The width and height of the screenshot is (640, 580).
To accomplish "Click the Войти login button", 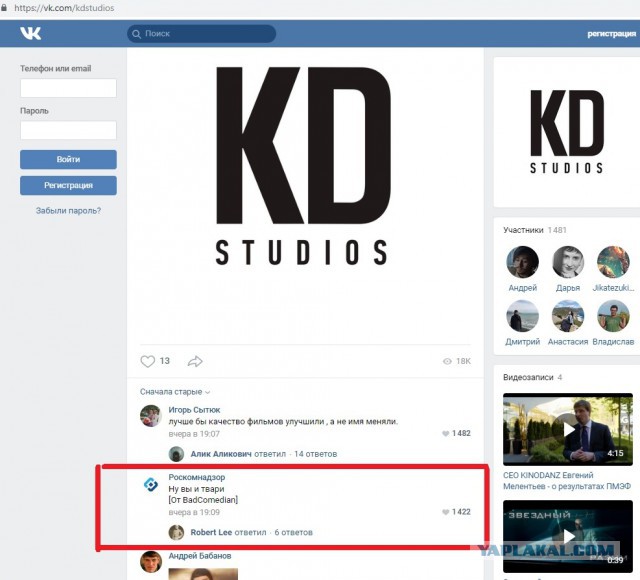I will (68, 160).
